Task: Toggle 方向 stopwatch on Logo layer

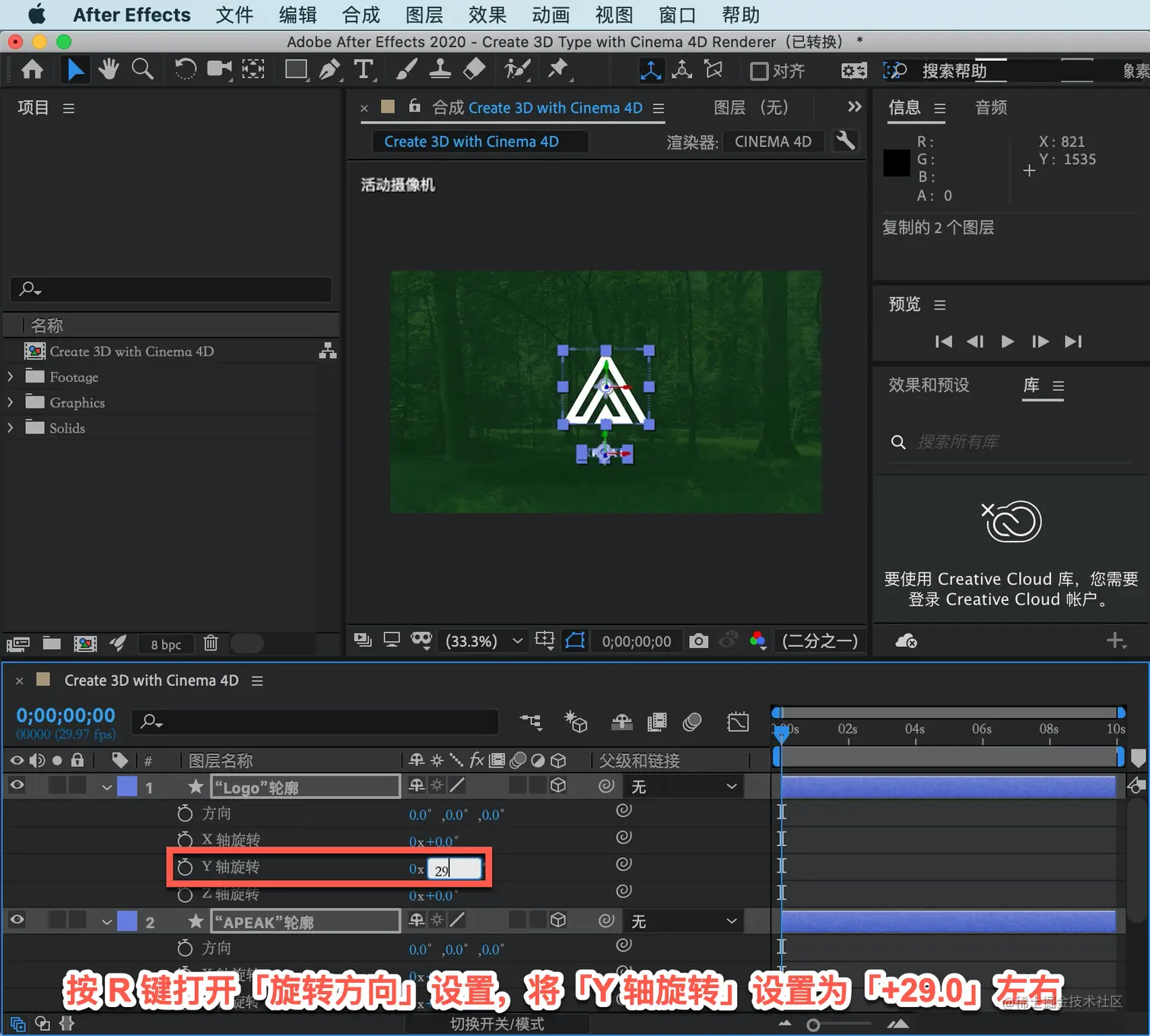Action: pyautogui.click(x=185, y=813)
